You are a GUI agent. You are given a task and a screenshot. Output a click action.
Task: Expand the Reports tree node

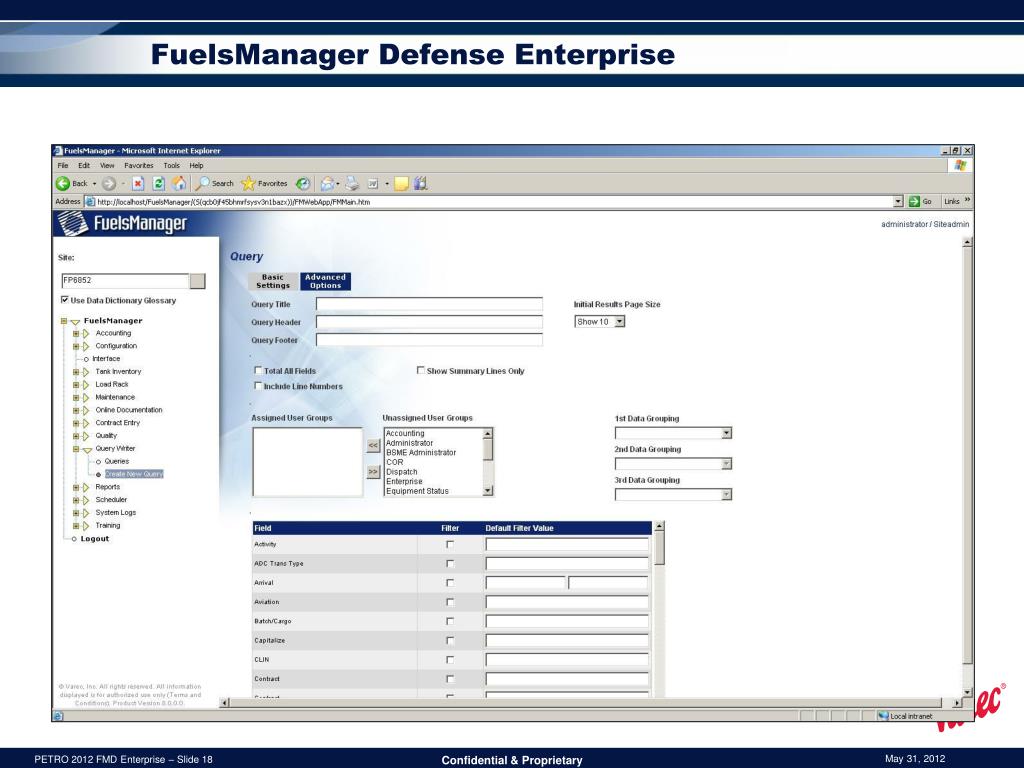[x=76, y=487]
